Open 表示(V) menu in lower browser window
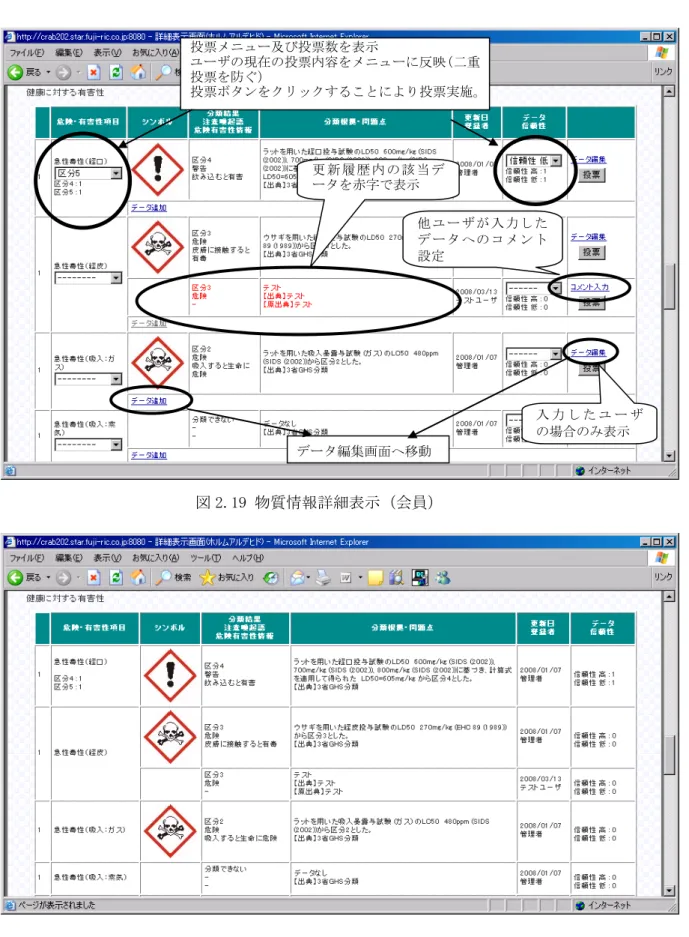689x937 pixels. (x=108, y=558)
